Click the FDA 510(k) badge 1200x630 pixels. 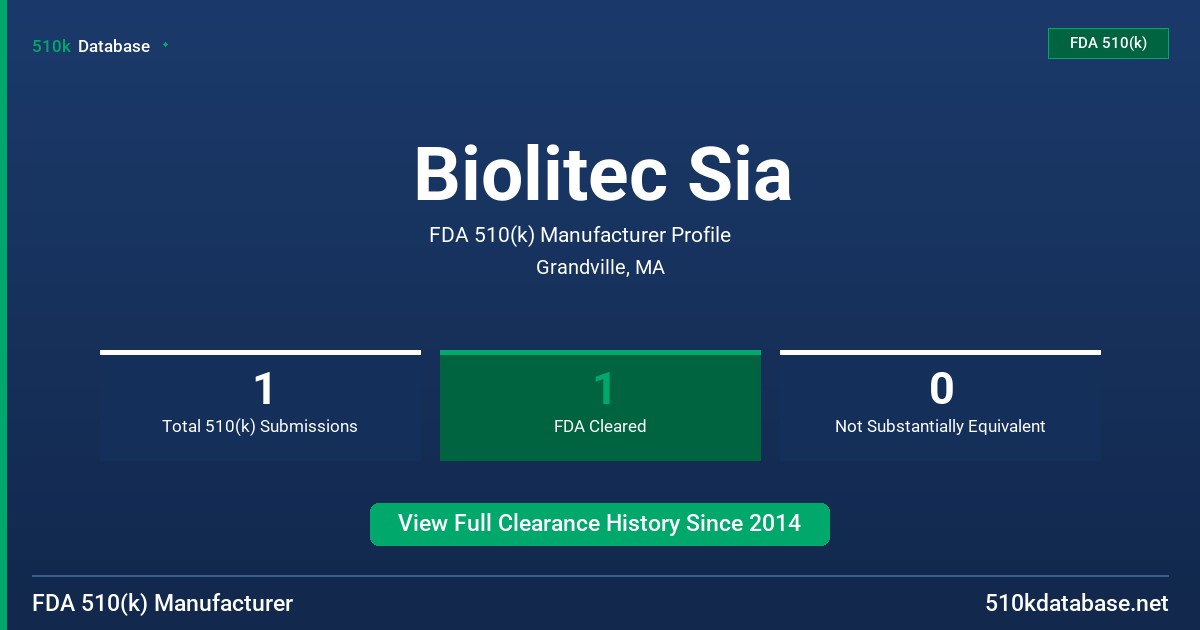point(1108,43)
